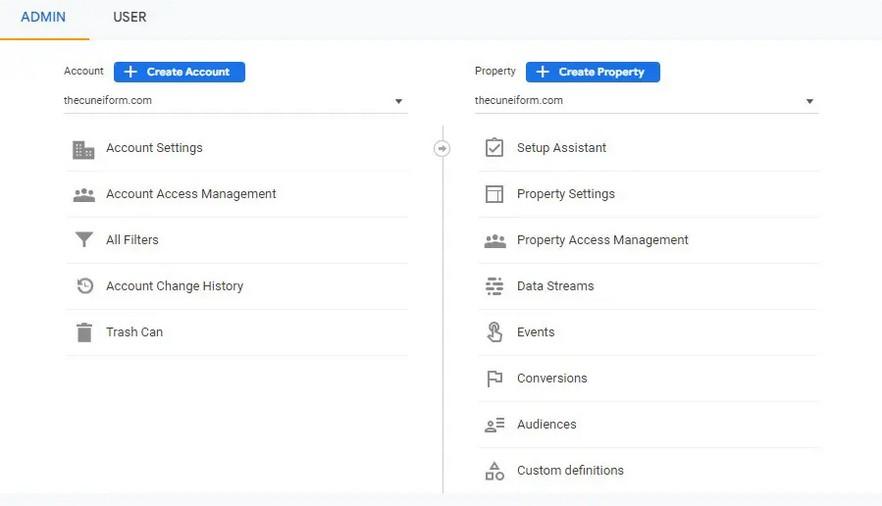Open the thecuneiform.com property selector
This screenshot has height=506, width=882.
click(646, 101)
